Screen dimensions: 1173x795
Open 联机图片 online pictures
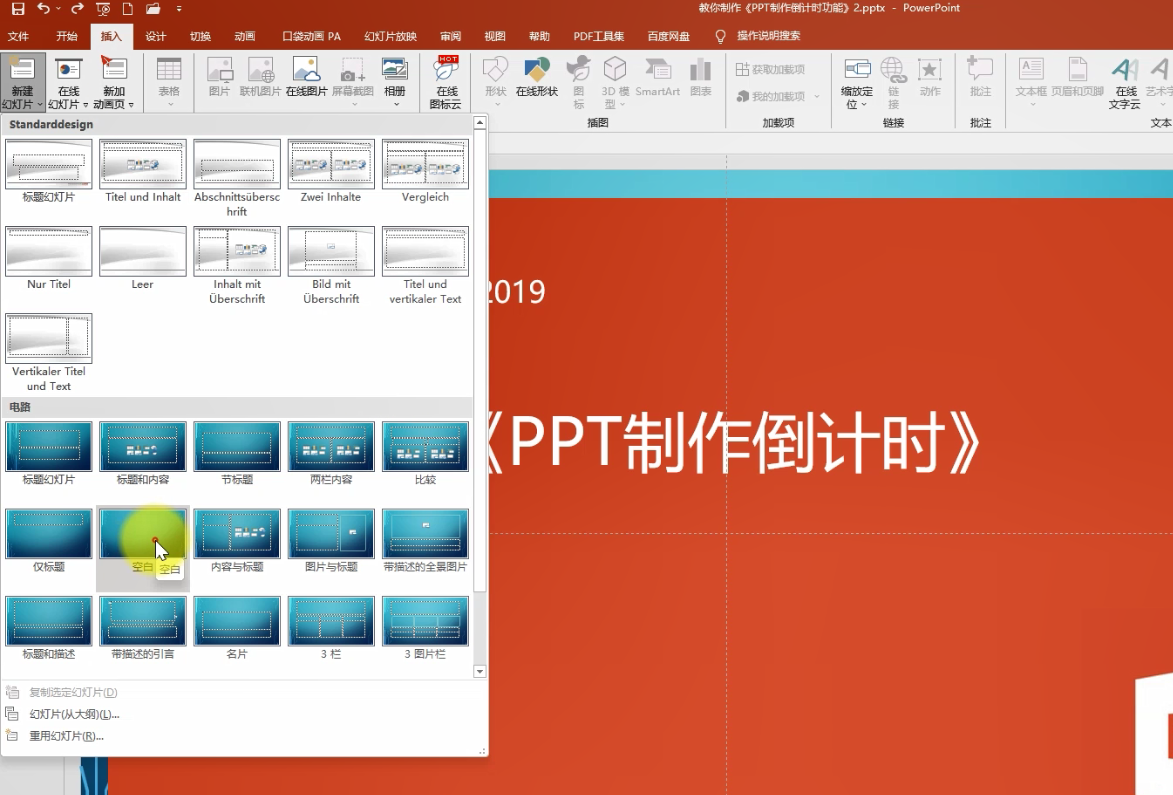coord(260,78)
